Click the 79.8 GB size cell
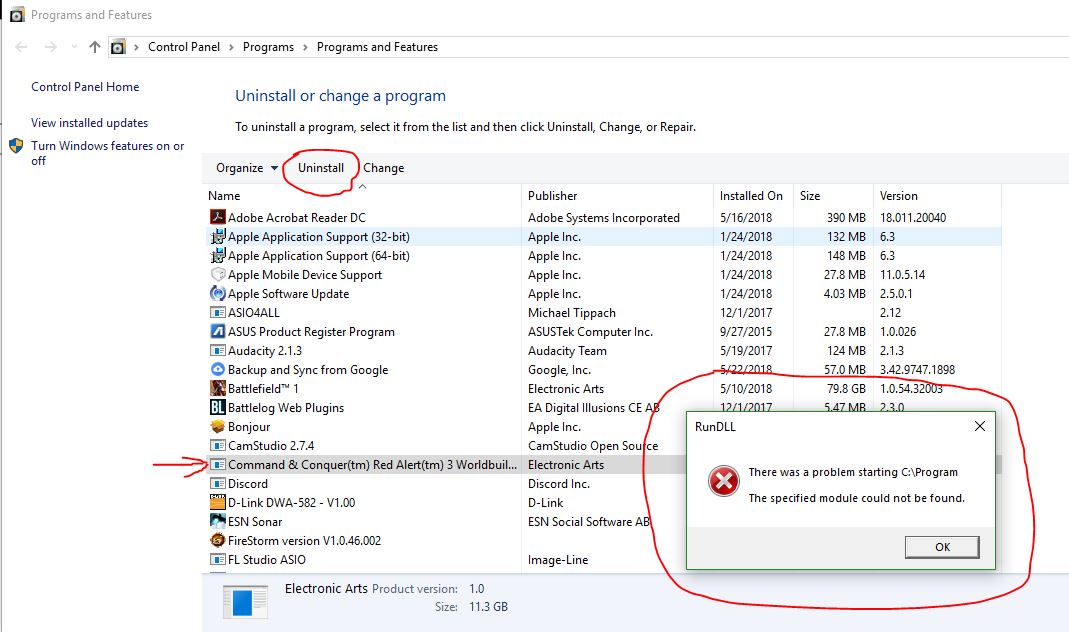The image size is (1069, 632). 847,389
